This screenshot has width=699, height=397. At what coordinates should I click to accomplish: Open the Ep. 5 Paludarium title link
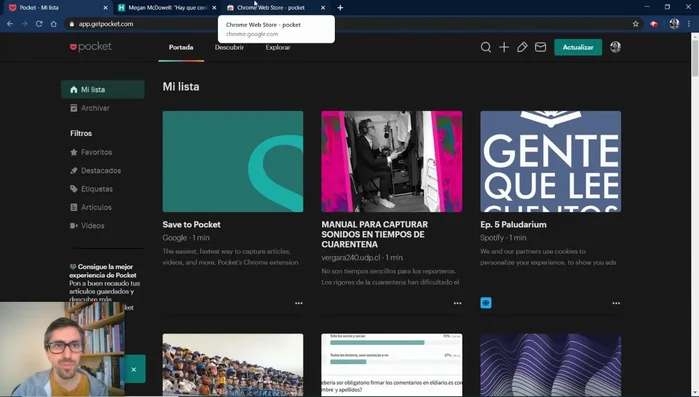(x=513, y=225)
